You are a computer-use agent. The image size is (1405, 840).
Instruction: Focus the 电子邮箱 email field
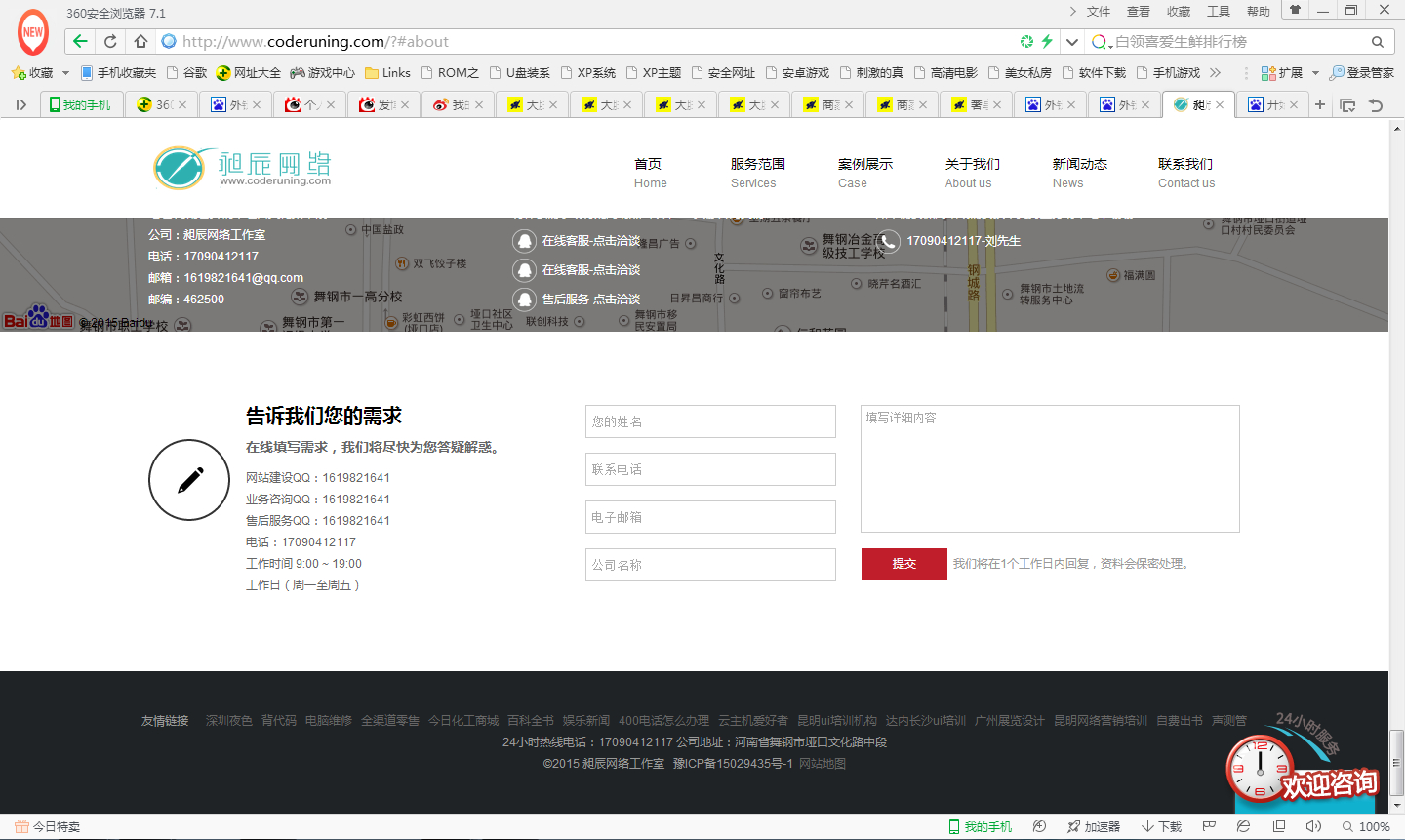click(710, 517)
